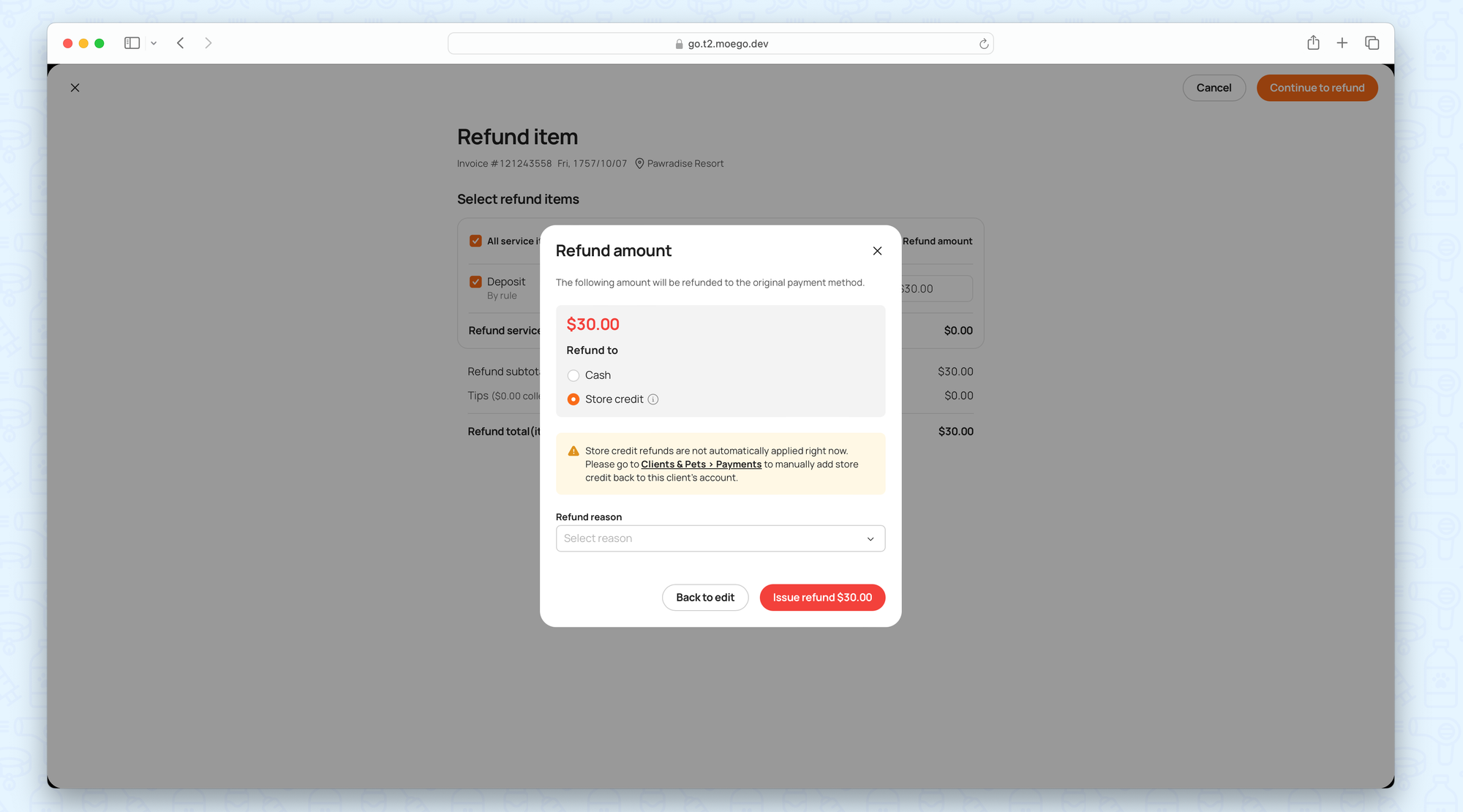Open the Clients & Pets Payments link
The image size is (1463, 812).
[x=701, y=465]
